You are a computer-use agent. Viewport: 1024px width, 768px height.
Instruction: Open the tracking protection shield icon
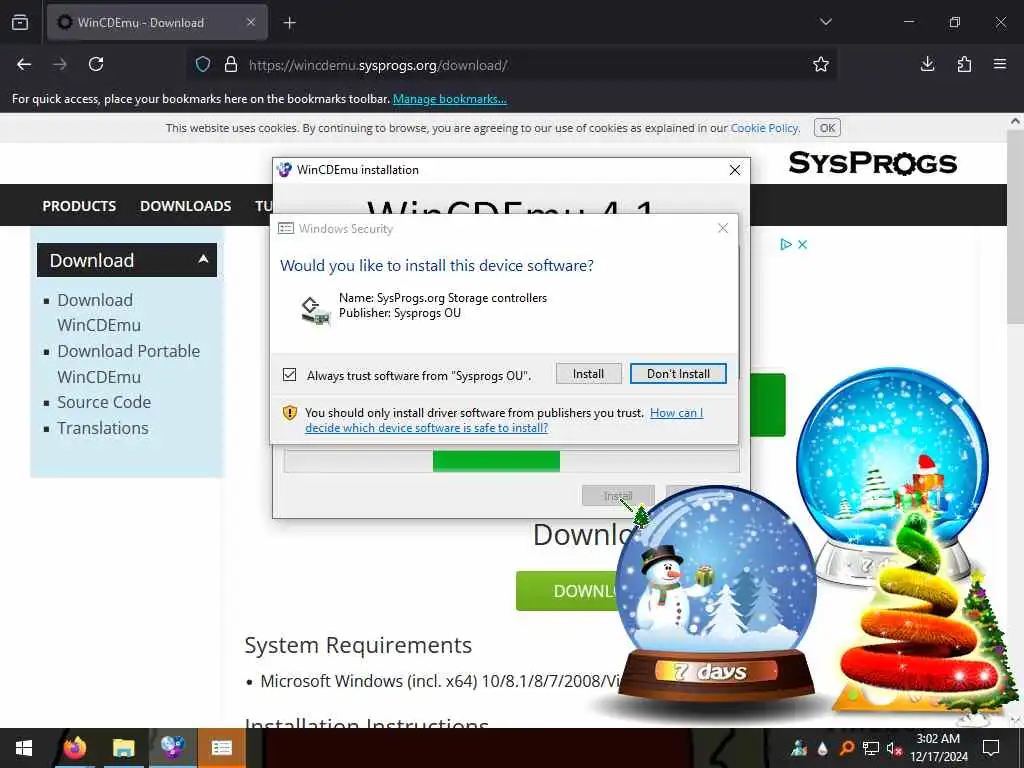(x=203, y=65)
